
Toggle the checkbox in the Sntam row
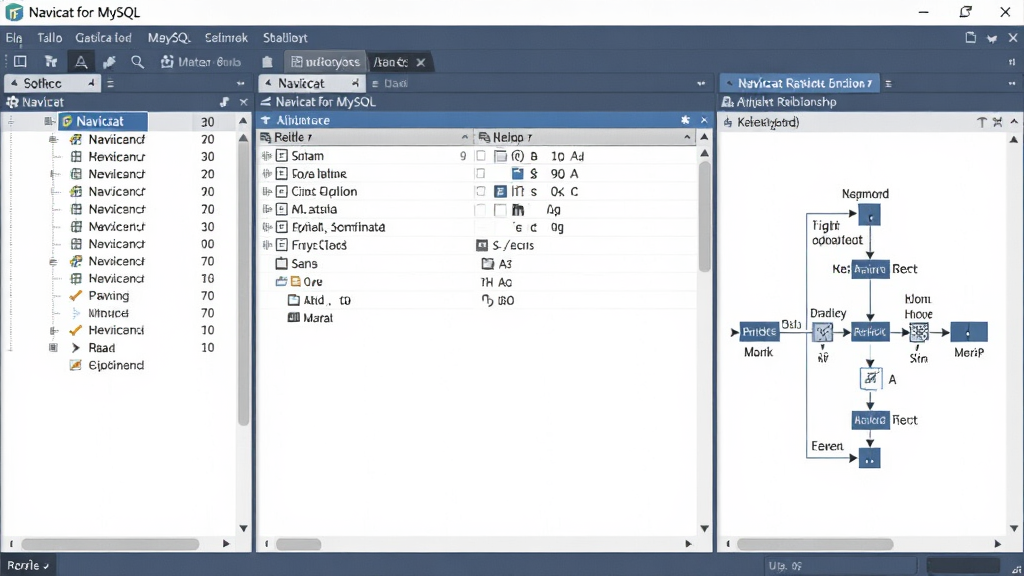point(481,156)
